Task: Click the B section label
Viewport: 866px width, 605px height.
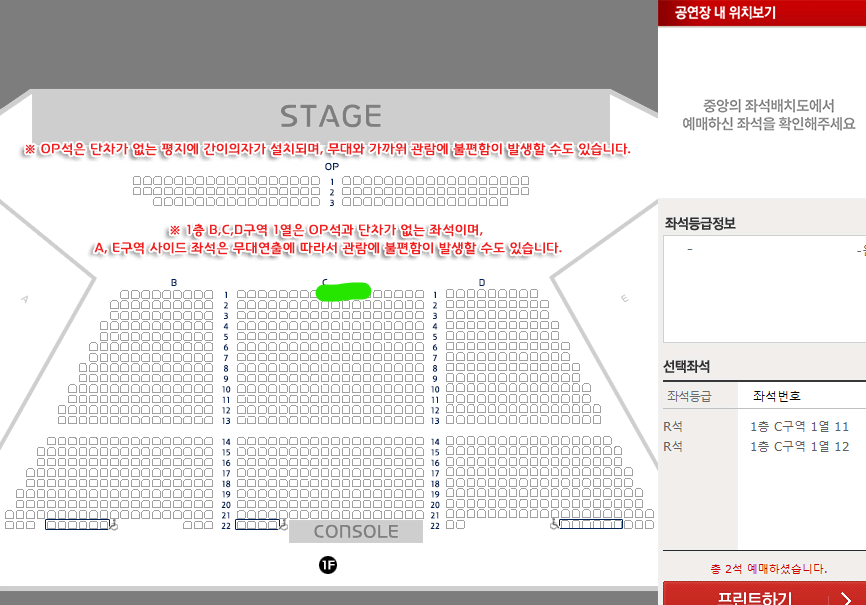Action: (173, 282)
